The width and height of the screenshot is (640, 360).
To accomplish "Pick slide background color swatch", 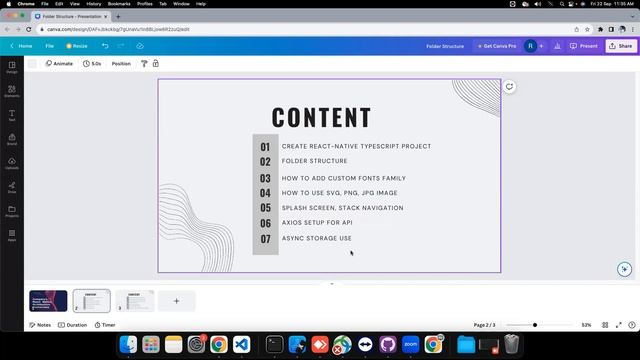I will (x=32, y=64).
